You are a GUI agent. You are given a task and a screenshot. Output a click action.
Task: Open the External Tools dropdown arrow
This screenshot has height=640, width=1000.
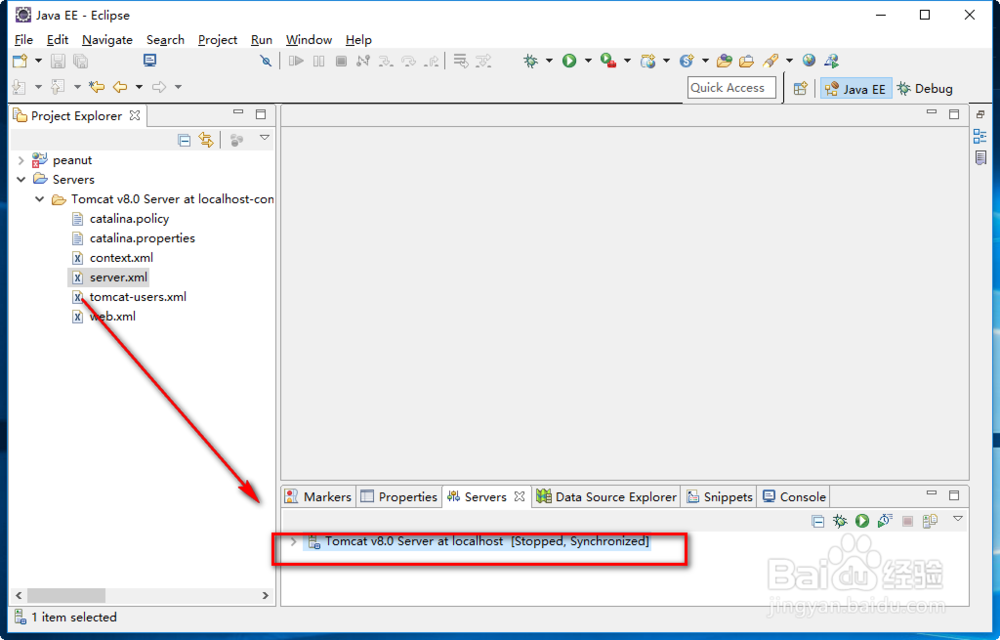628,61
